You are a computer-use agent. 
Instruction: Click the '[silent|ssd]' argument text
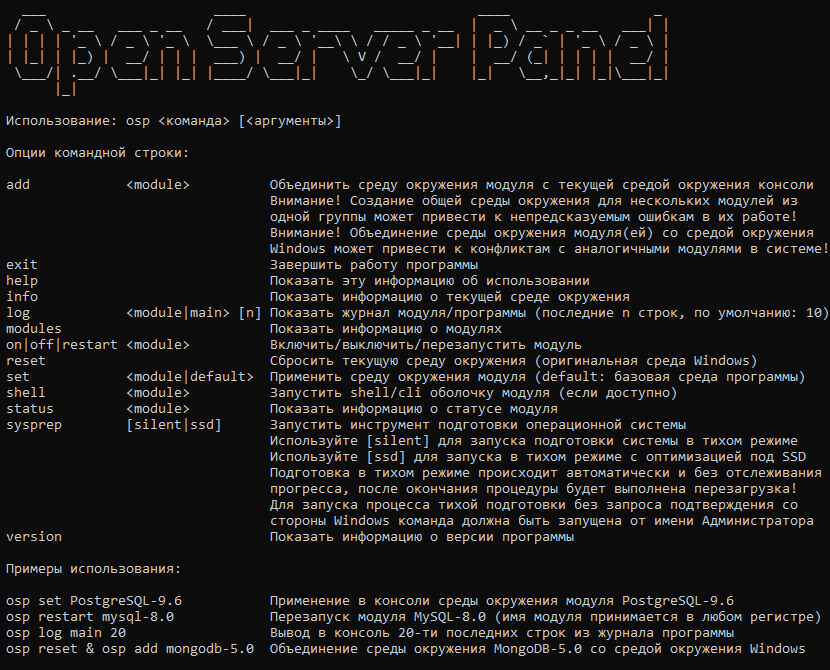173,425
